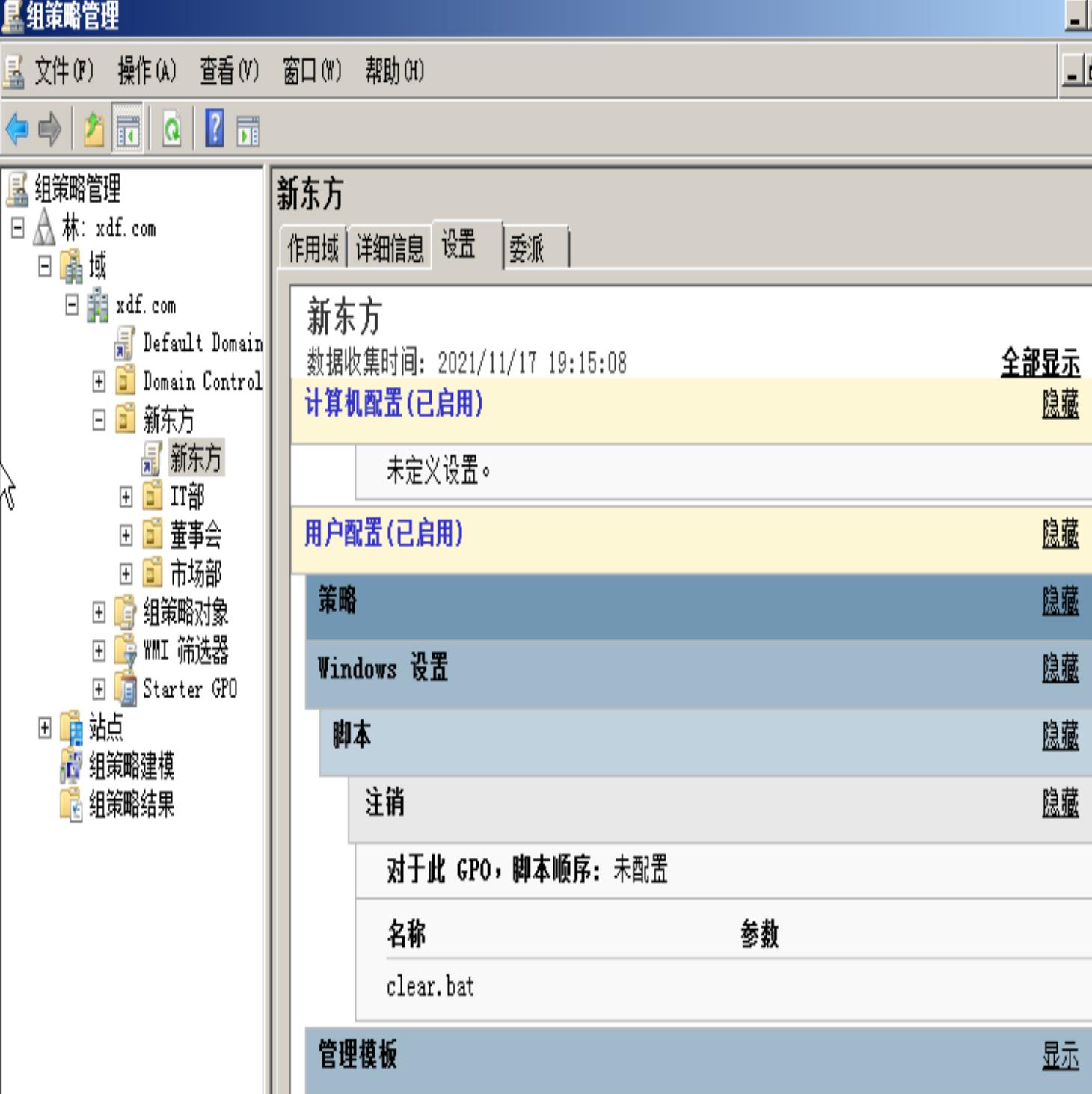Click the 组策略对象 folder icon
This screenshot has height=1094, width=1092.
(x=125, y=612)
